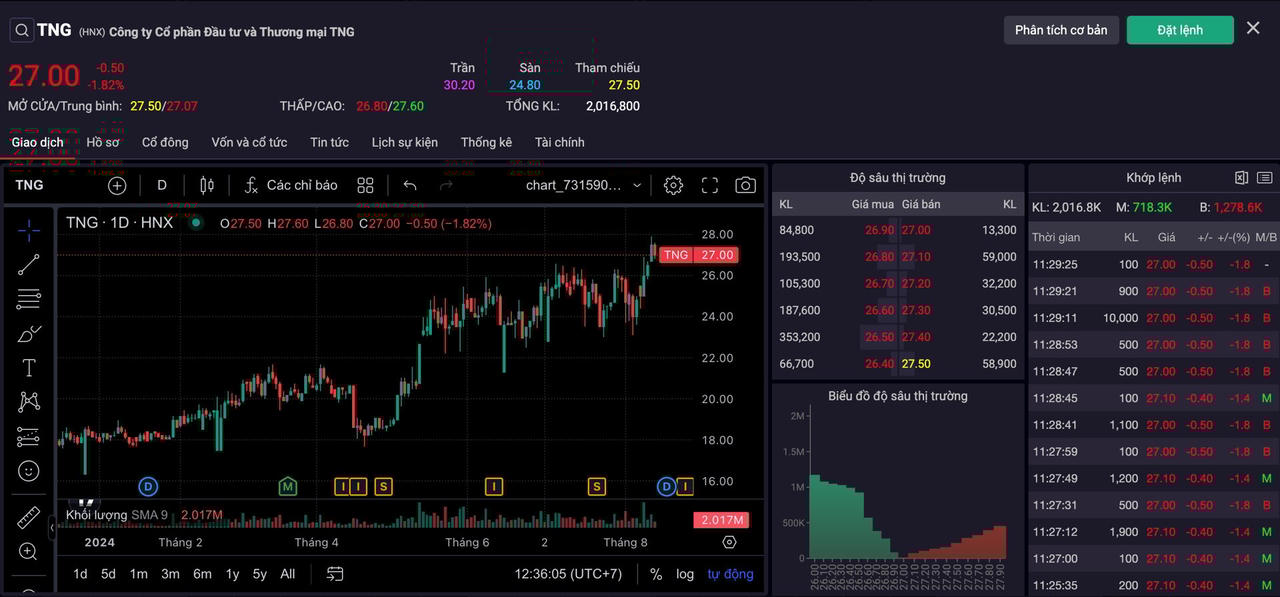
Task: Click yellow ask price 27.50 in order book
Action: point(916,364)
